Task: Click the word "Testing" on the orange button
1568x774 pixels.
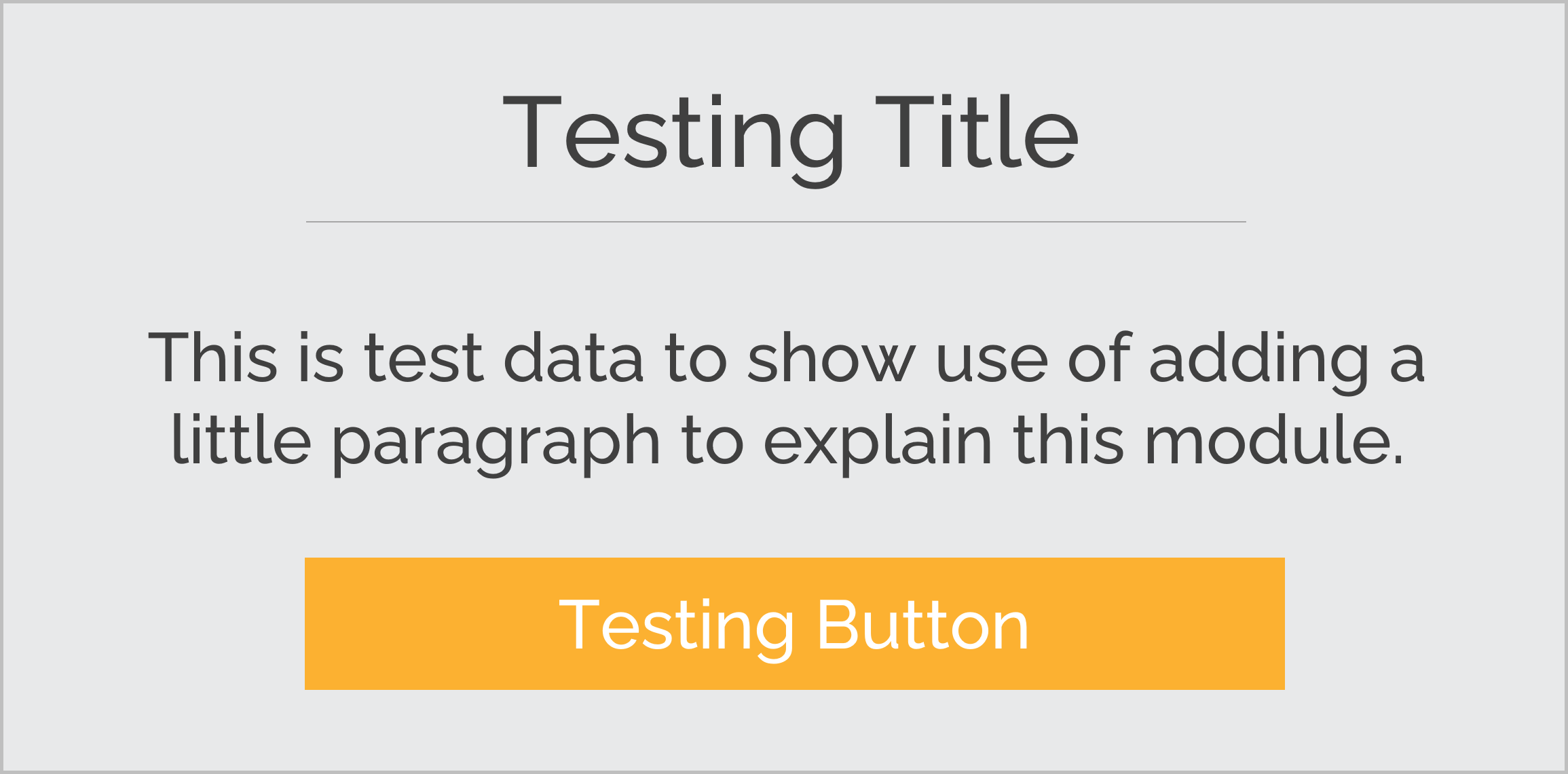Action: [x=676, y=630]
